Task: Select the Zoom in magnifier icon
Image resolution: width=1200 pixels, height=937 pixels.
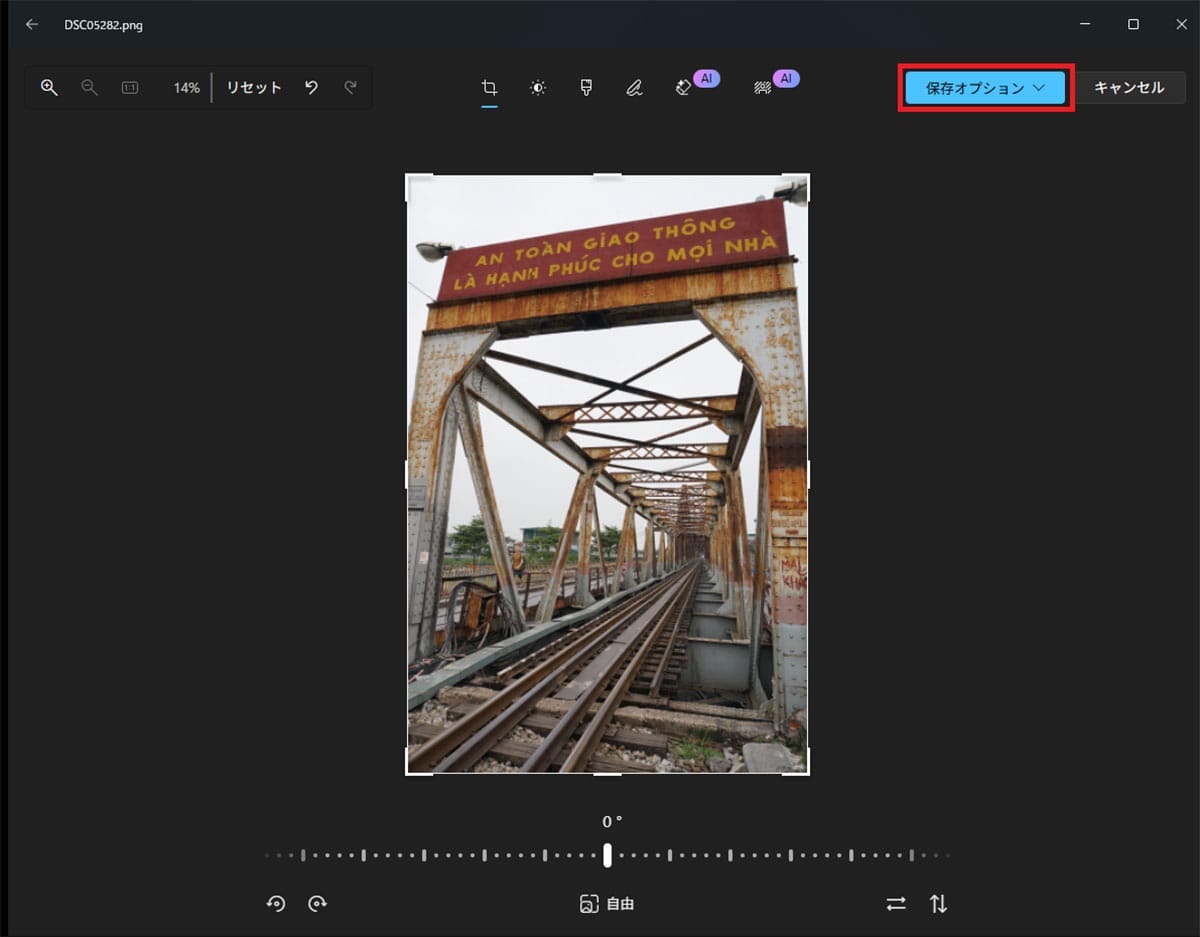Action: 48,87
